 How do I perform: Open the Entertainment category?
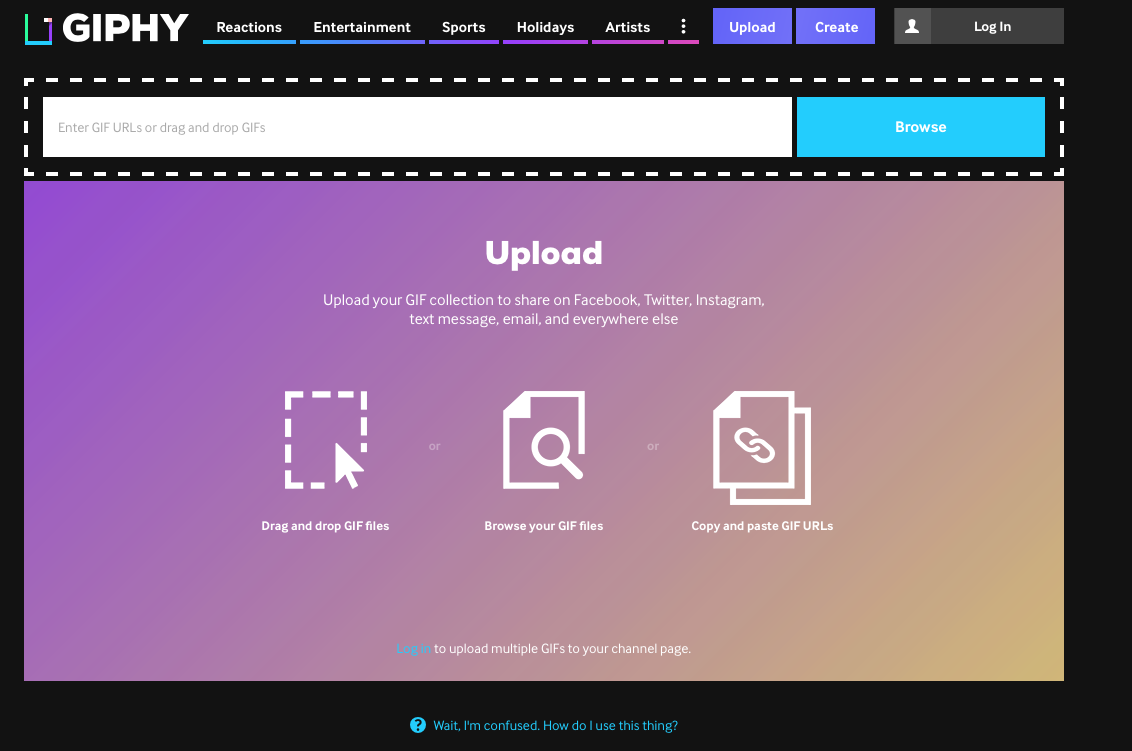coord(362,27)
